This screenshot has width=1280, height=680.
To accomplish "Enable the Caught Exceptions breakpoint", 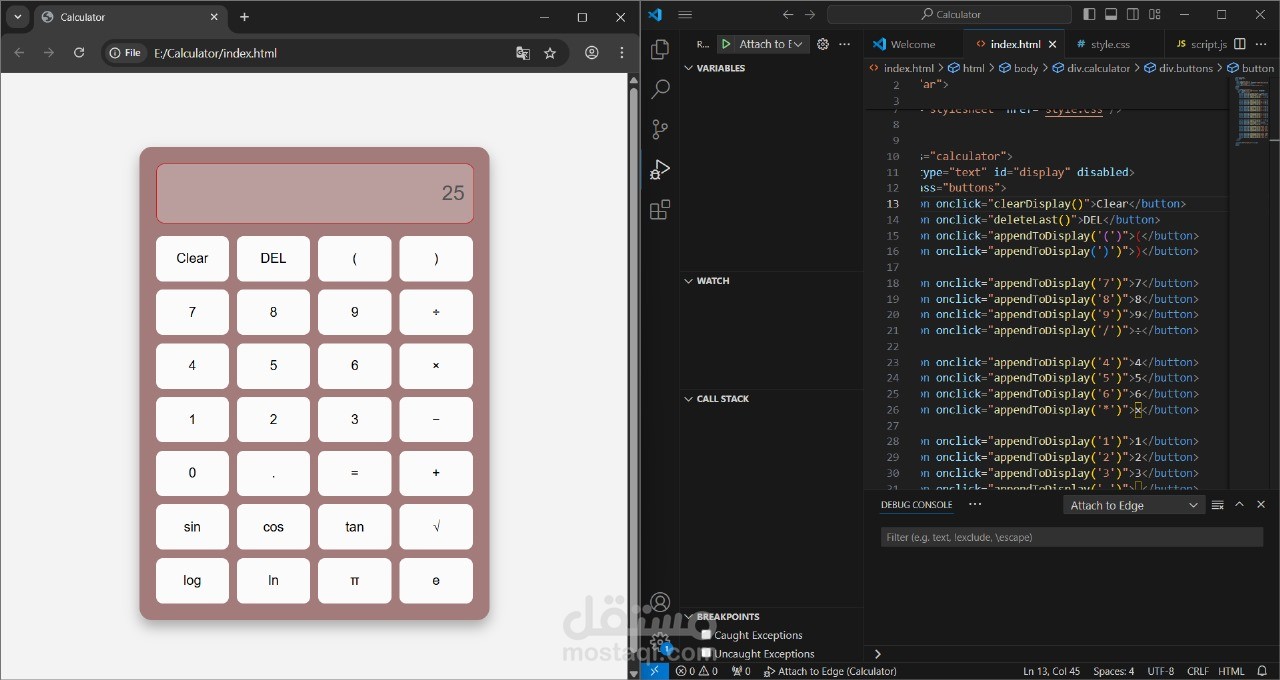I will (x=706, y=635).
